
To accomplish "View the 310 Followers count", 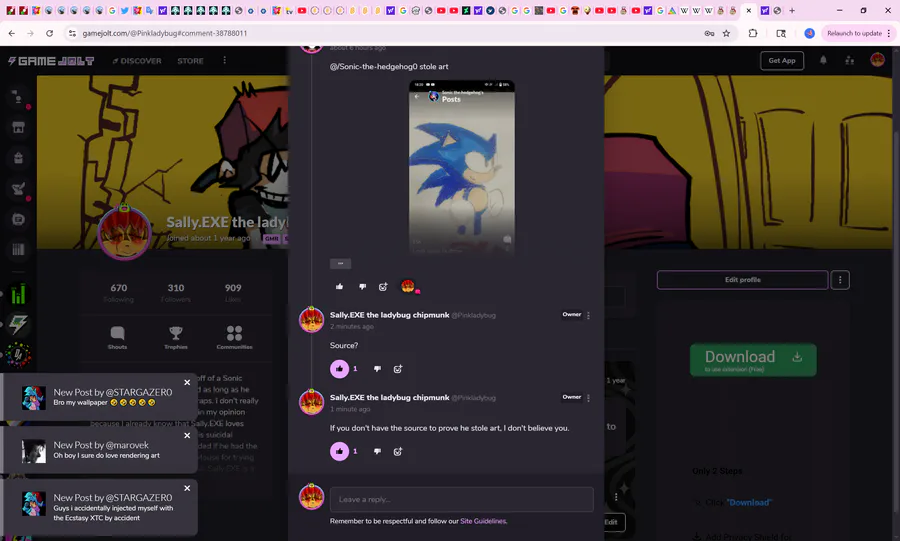I will point(176,292).
